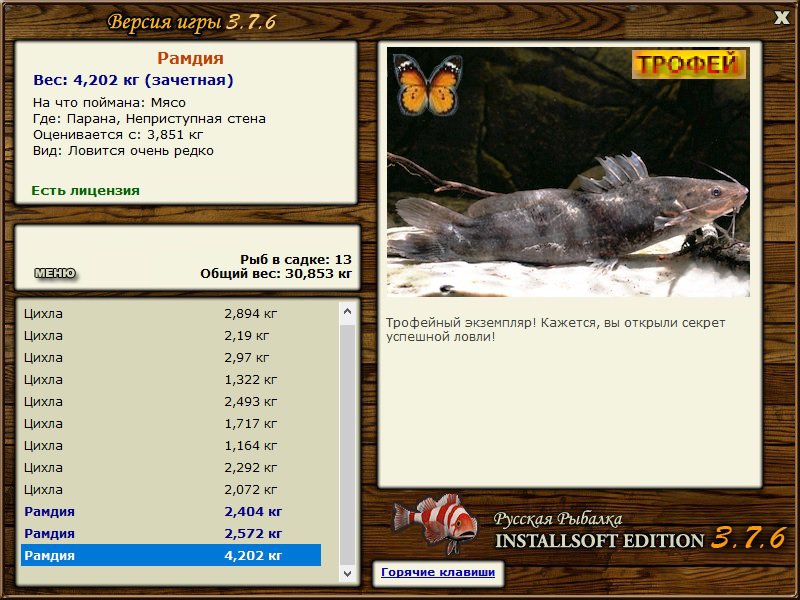Click the Рыб в садке: 13 text

point(296,259)
